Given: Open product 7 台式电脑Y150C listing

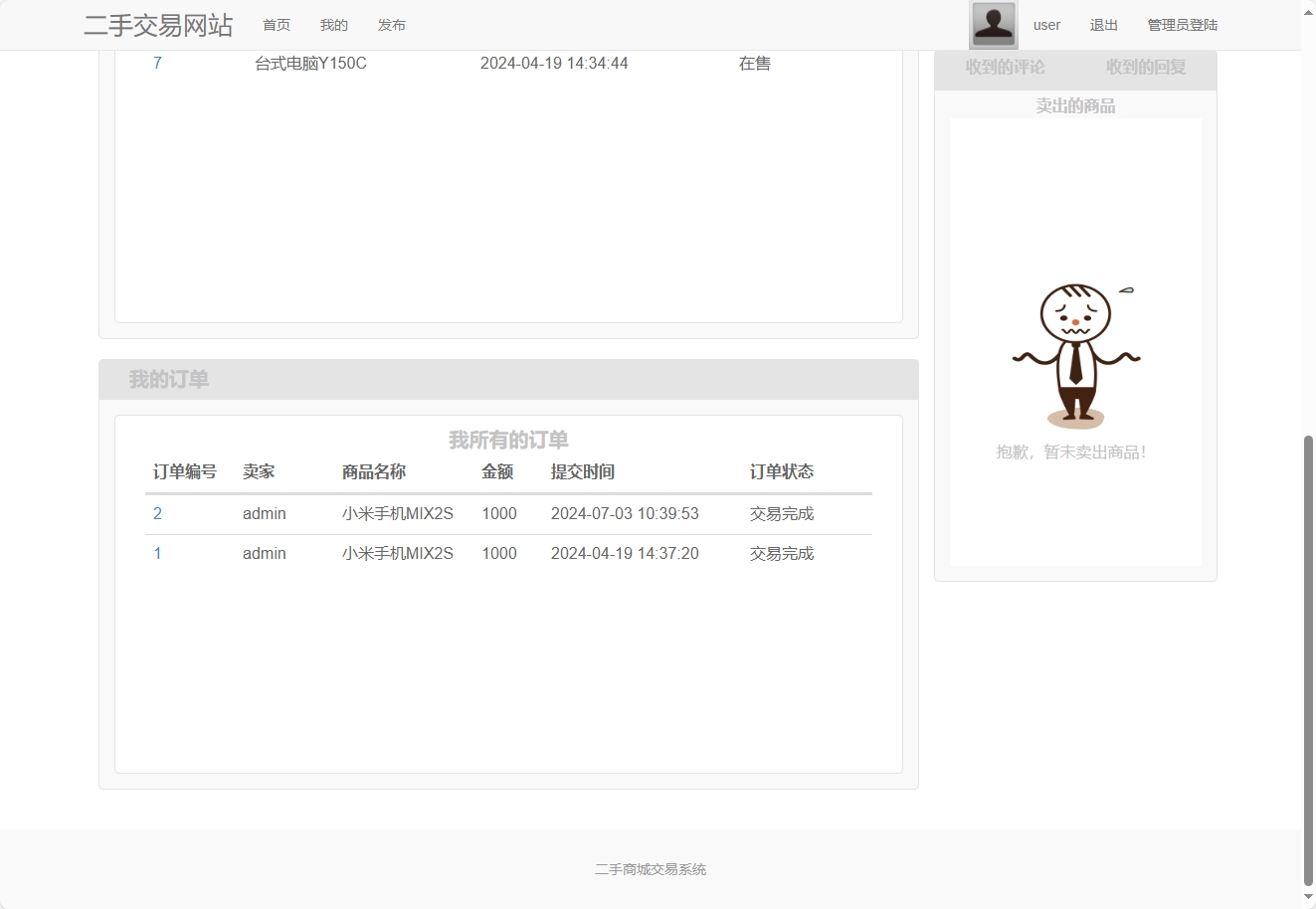Looking at the screenshot, I should (x=157, y=63).
